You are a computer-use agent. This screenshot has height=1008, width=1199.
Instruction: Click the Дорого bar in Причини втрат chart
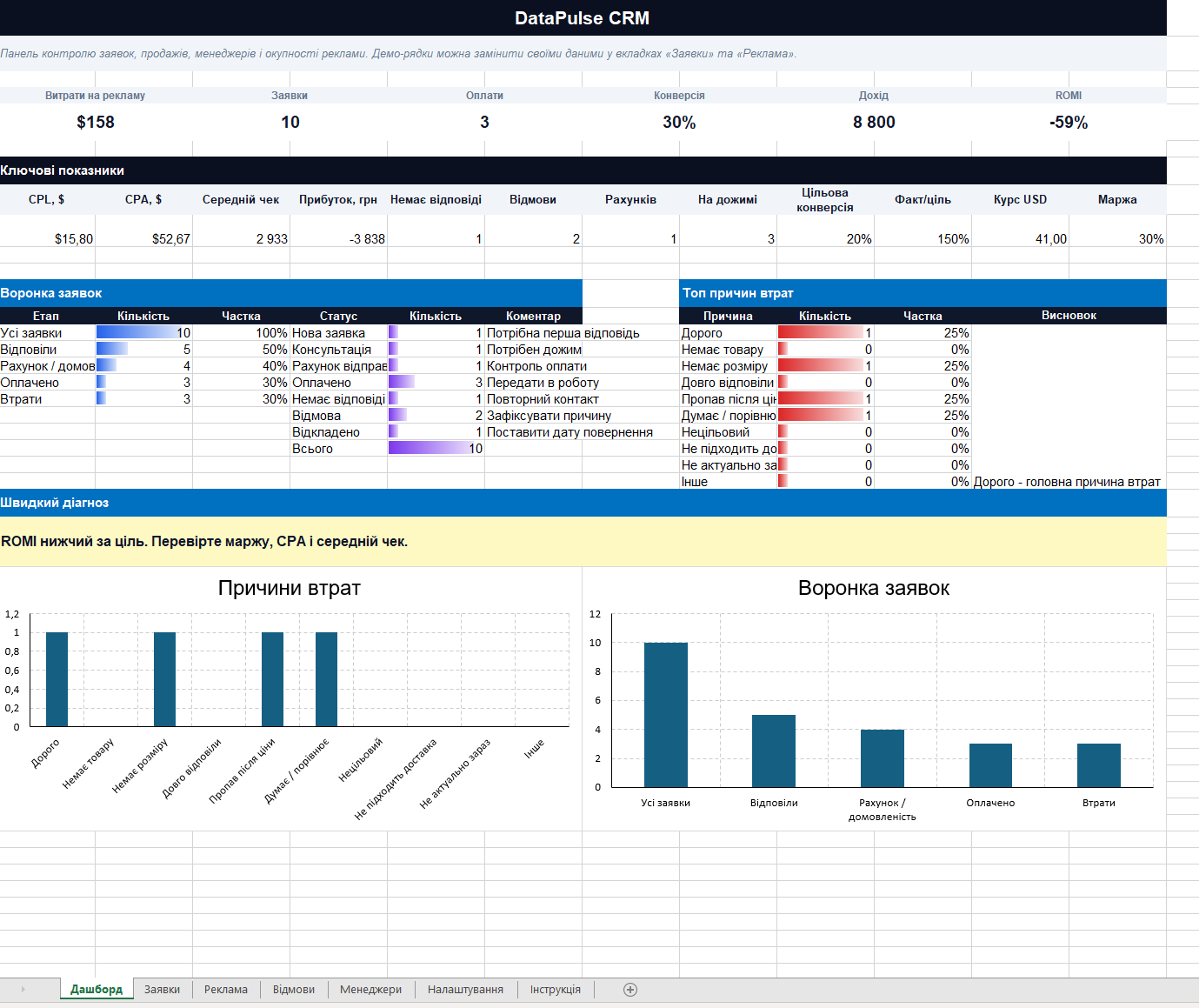tap(57, 679)
